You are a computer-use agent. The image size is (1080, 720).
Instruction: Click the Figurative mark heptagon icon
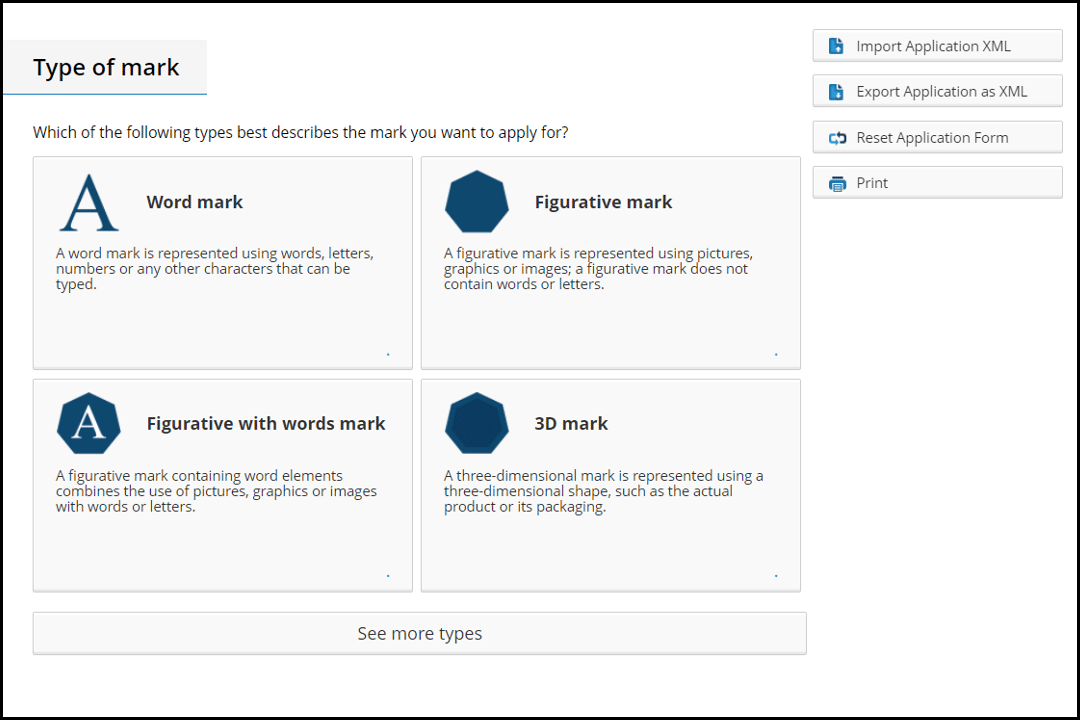click(476, 202)
